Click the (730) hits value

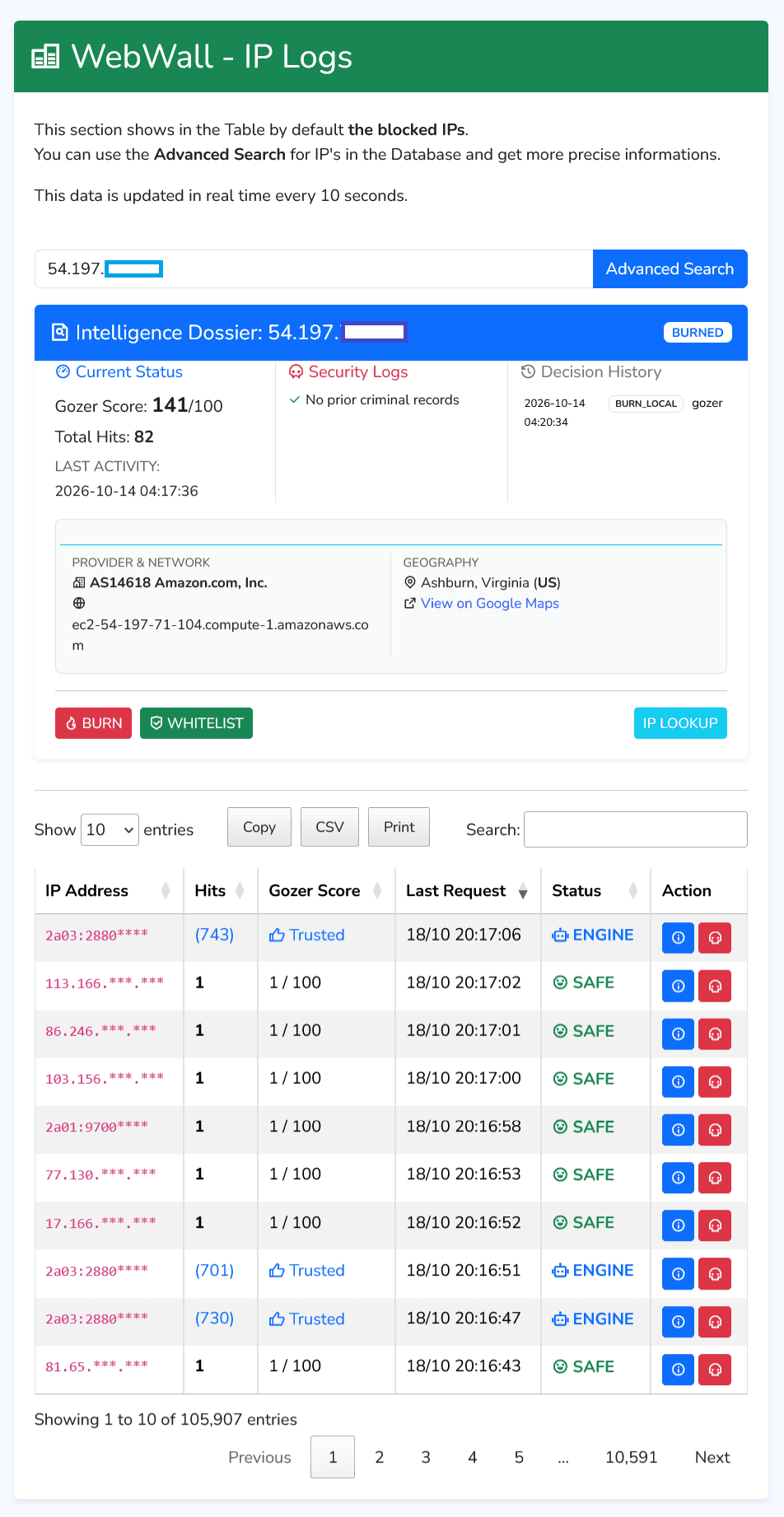214,1319
